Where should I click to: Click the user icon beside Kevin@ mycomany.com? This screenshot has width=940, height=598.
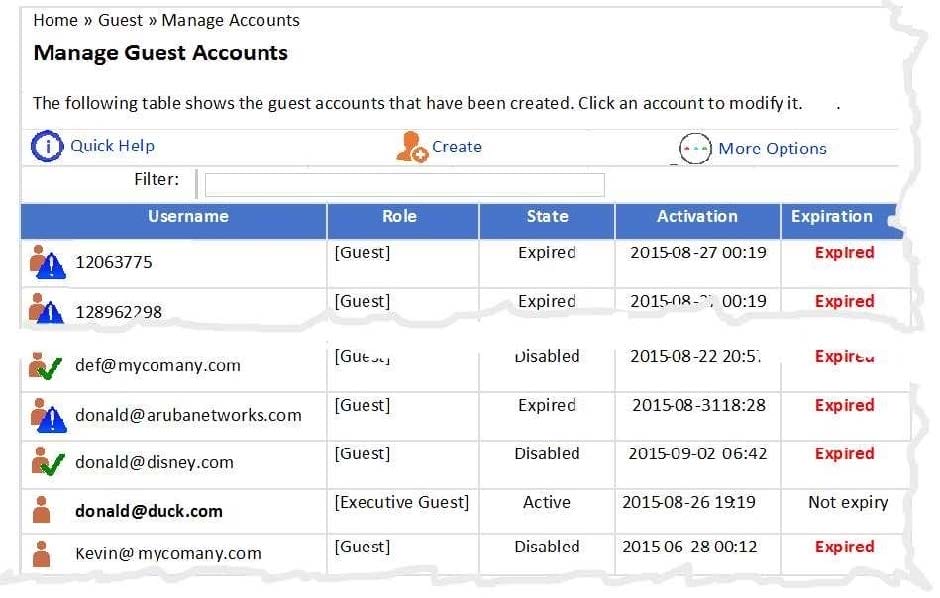42,553
